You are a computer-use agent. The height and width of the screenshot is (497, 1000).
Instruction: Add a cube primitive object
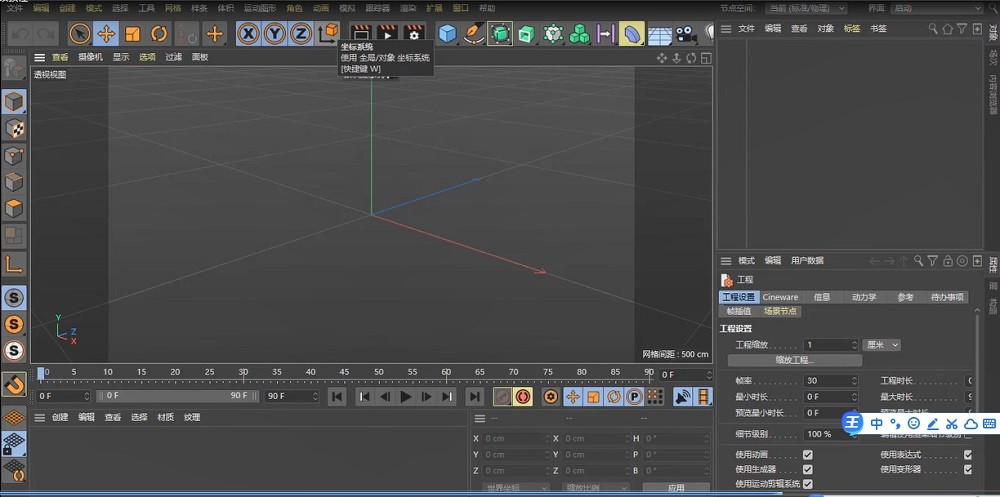click(x=447, y=34)
